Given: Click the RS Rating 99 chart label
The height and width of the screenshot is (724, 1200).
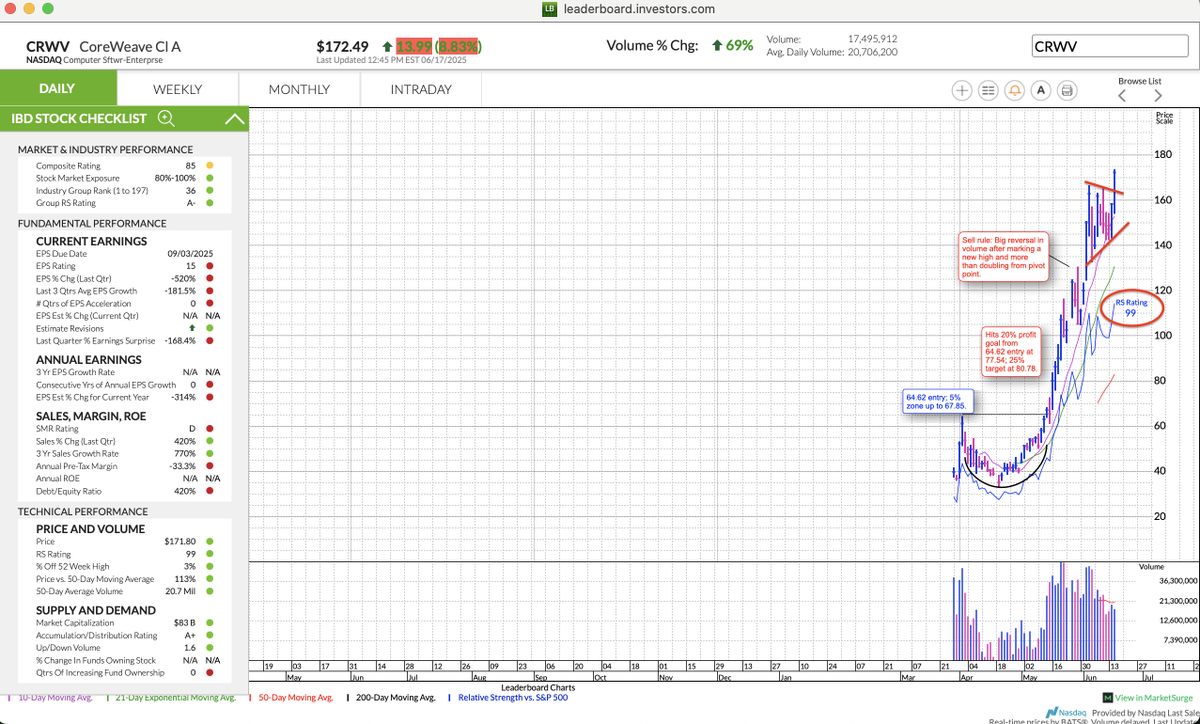Looking at the screenshot, I should [1130, 307].
